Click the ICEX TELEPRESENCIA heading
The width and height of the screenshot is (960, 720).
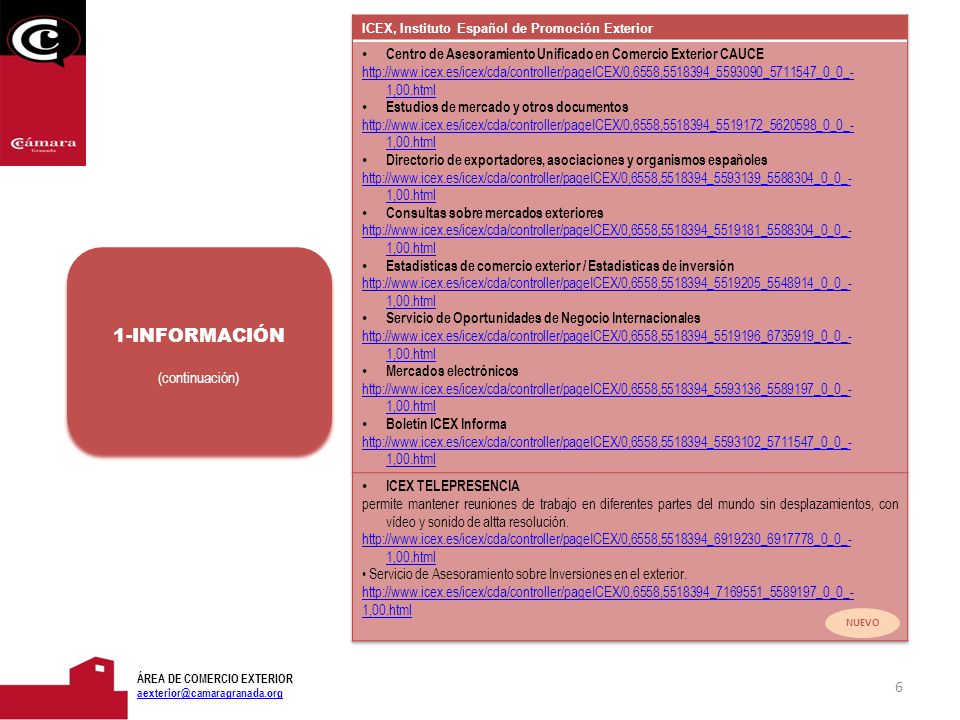coord(452,486)
